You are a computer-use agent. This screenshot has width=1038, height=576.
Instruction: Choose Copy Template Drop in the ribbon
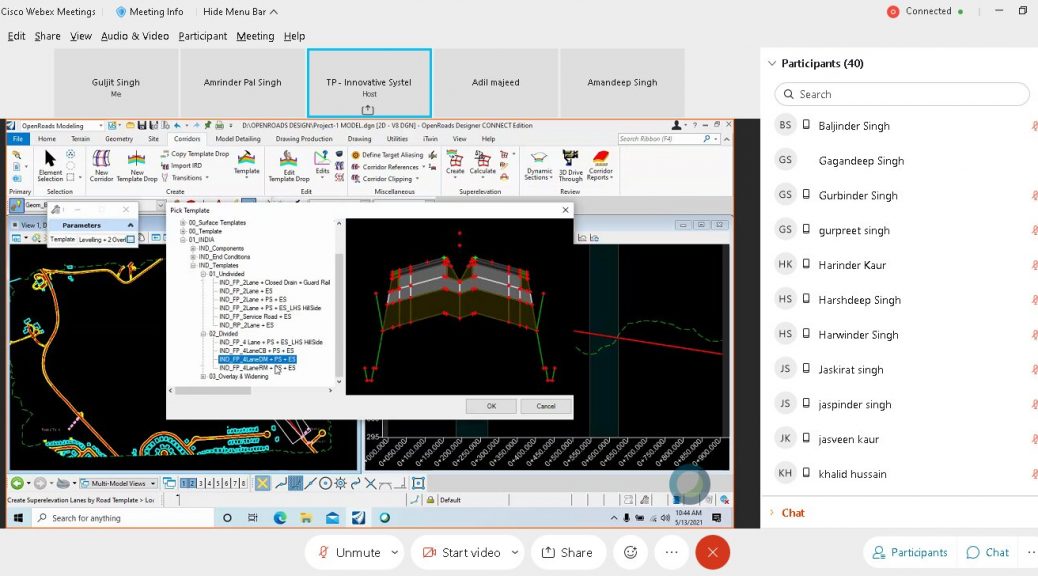[195, 154]
